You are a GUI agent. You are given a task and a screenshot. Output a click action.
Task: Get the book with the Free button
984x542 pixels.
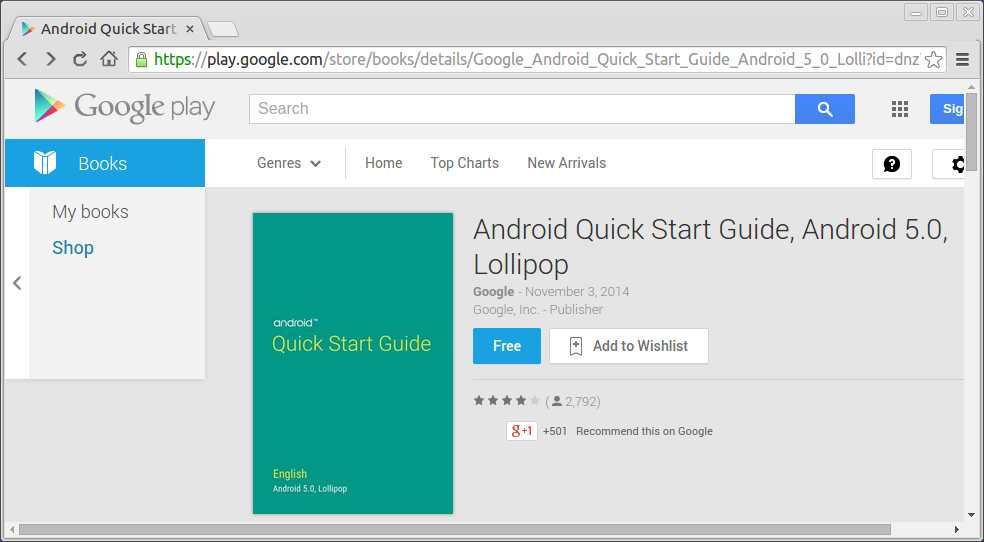point(507,346)
